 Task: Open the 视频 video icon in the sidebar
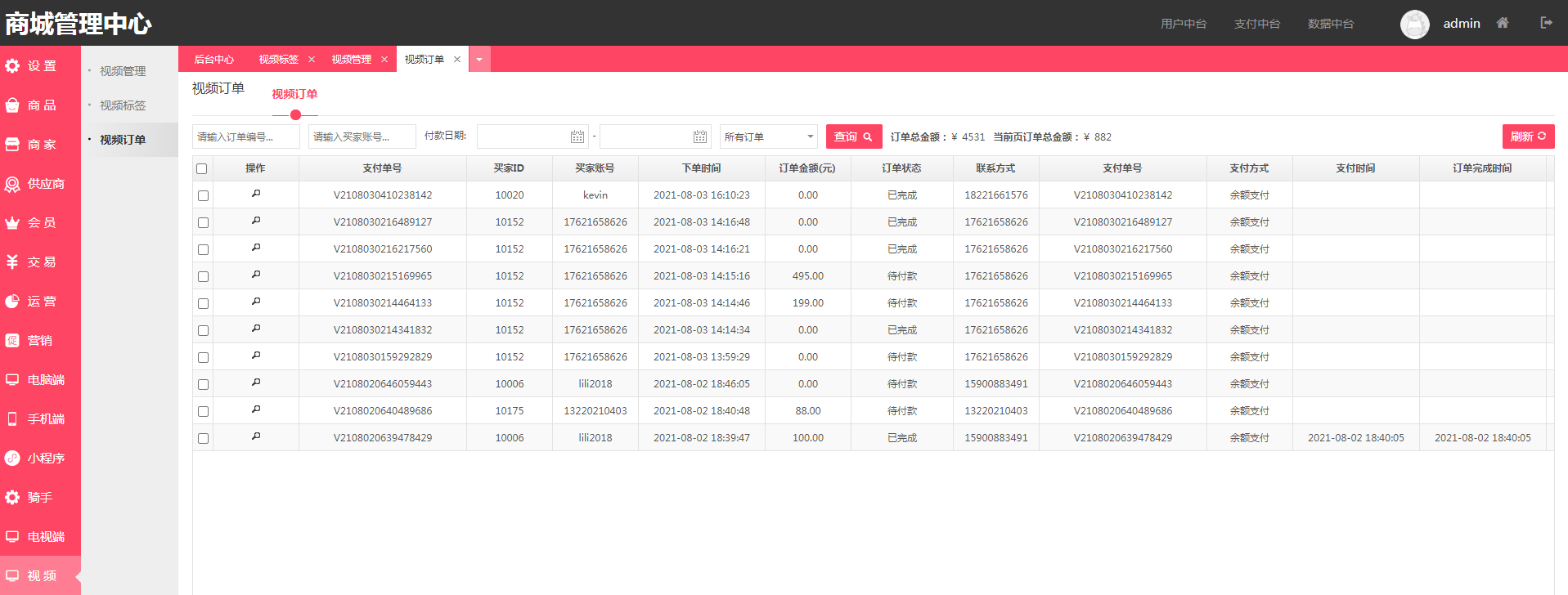[12, 576]
